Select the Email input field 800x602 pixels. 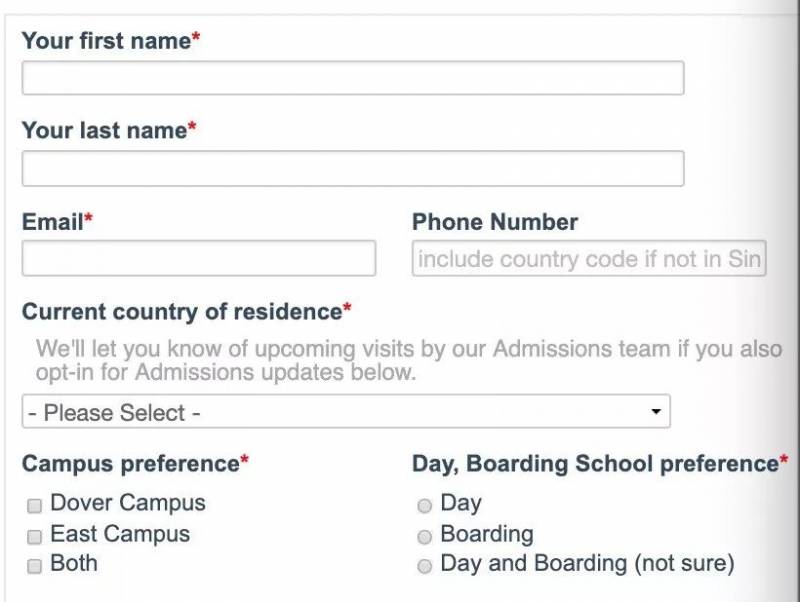(198, 258)
